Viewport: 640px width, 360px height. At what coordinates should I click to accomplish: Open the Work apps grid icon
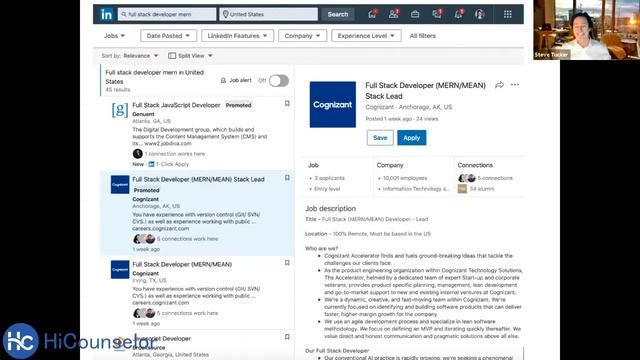coord(508,14)
